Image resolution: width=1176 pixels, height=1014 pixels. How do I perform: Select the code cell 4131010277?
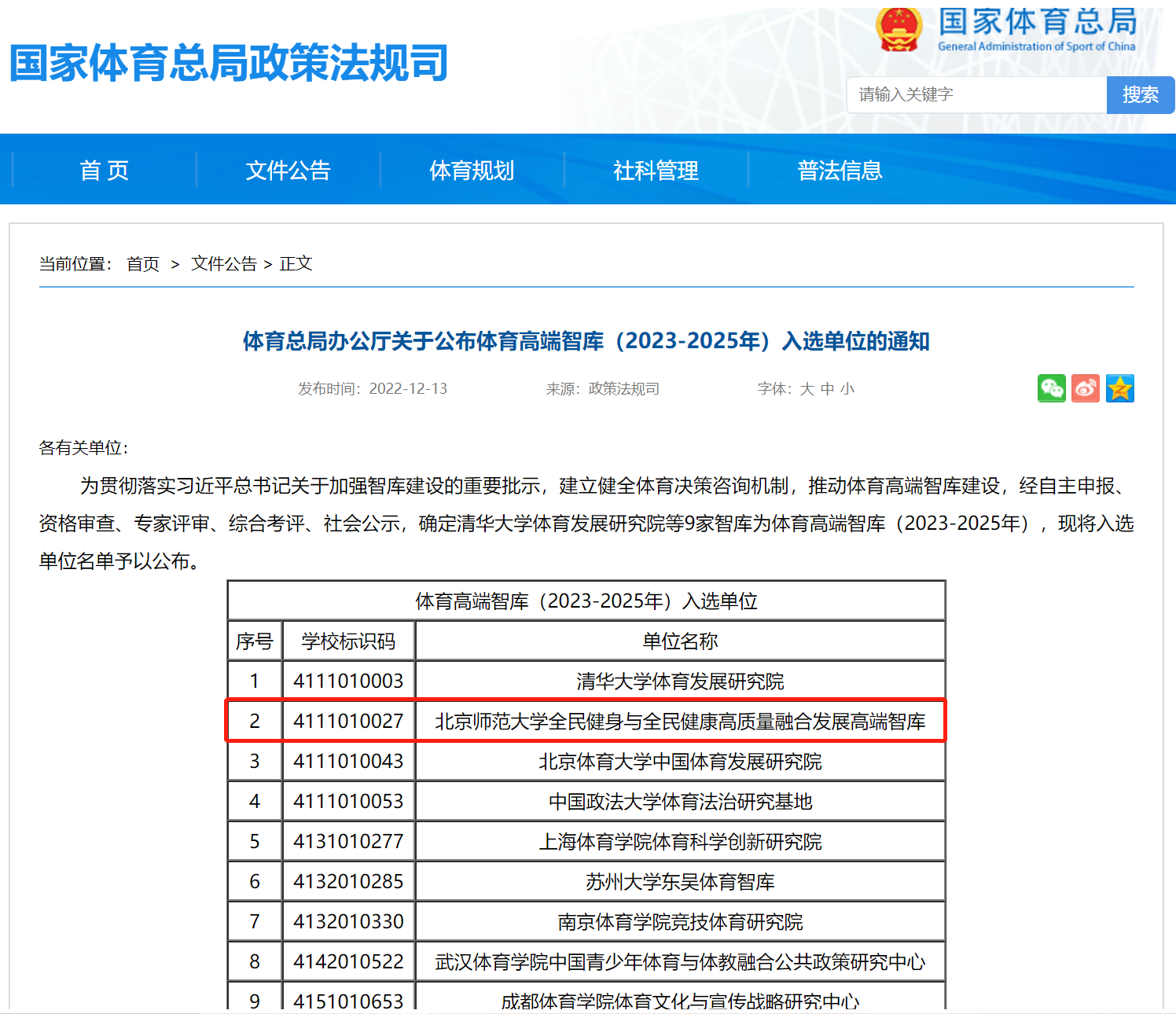point(348,842)
